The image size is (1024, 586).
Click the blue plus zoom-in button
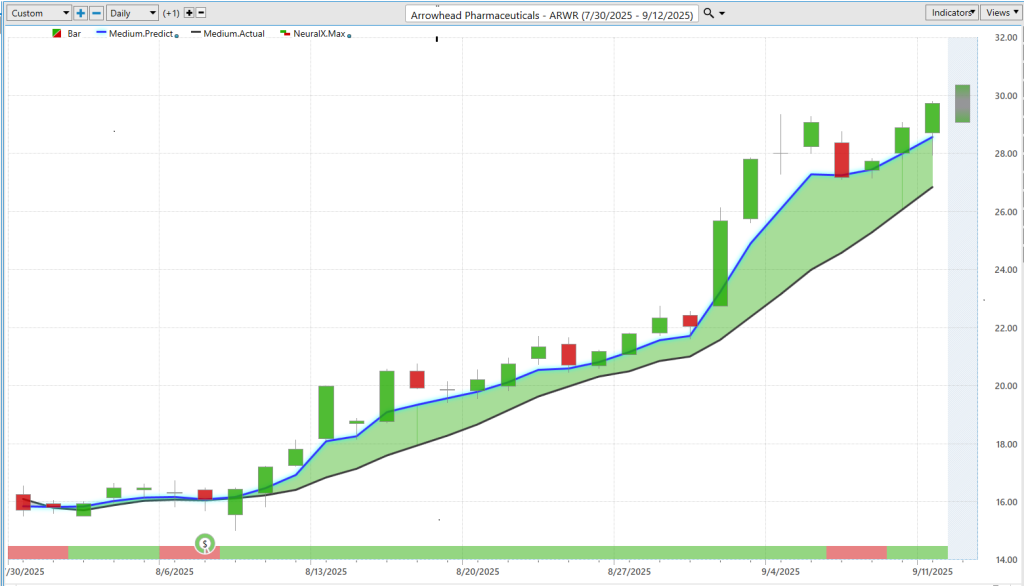click(x=80, y=13)
